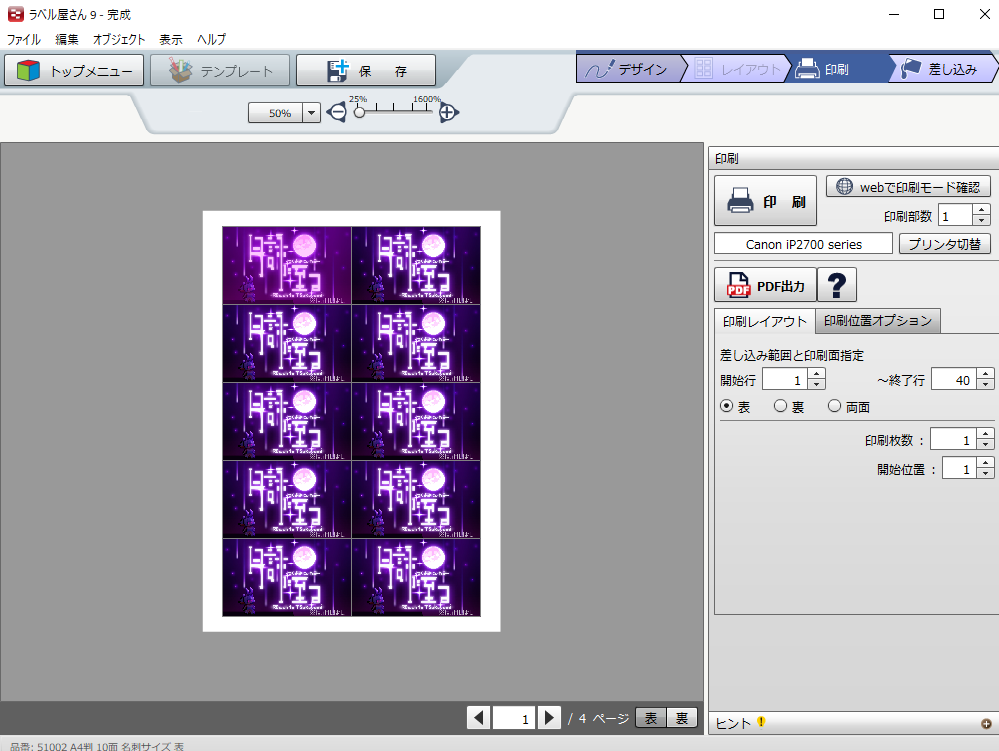Switch to the 差し込み merge step
The image size is (999, 751).
pos(944,69)
